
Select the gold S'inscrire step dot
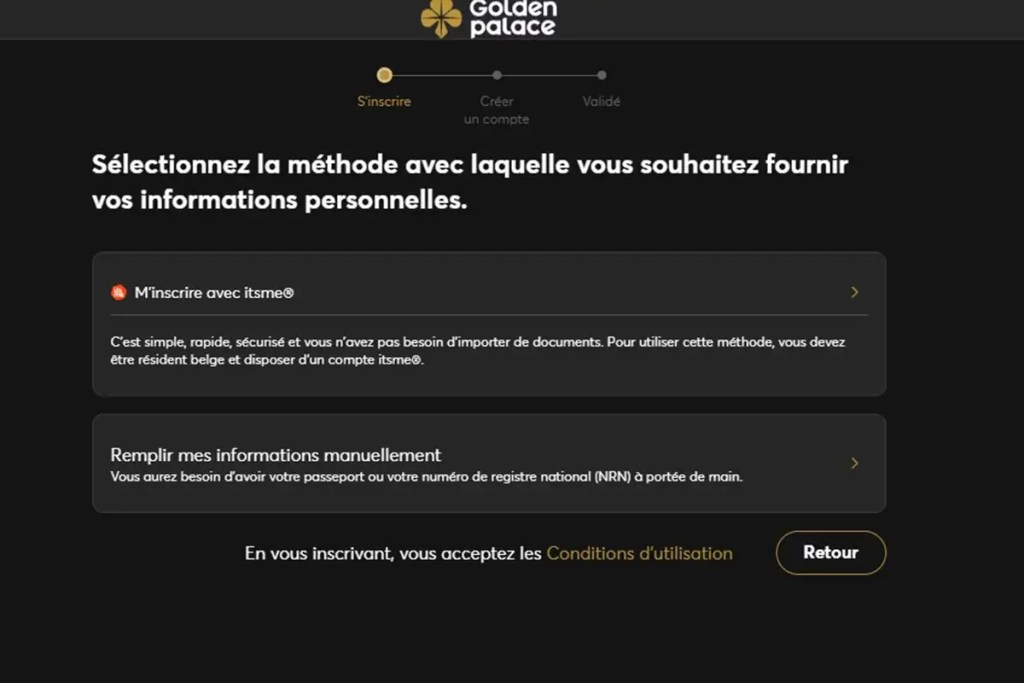(384, 75)
